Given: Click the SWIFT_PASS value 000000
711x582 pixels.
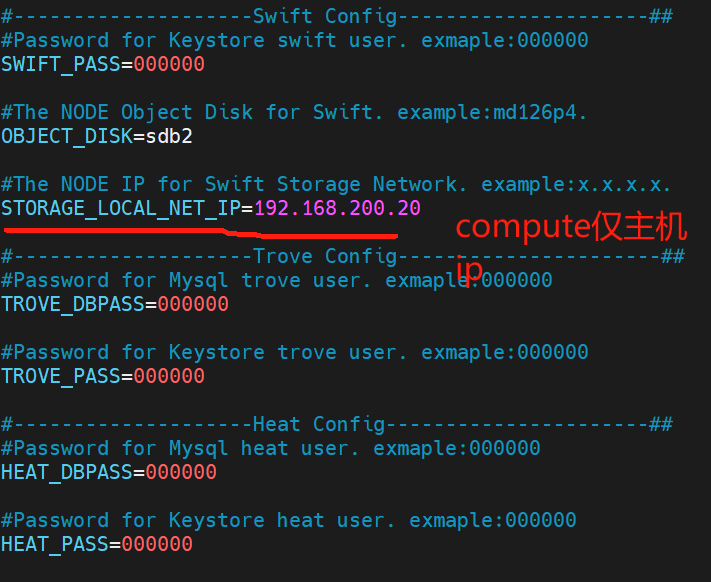Looking at the screenshot, I should [x=169, y=64].
